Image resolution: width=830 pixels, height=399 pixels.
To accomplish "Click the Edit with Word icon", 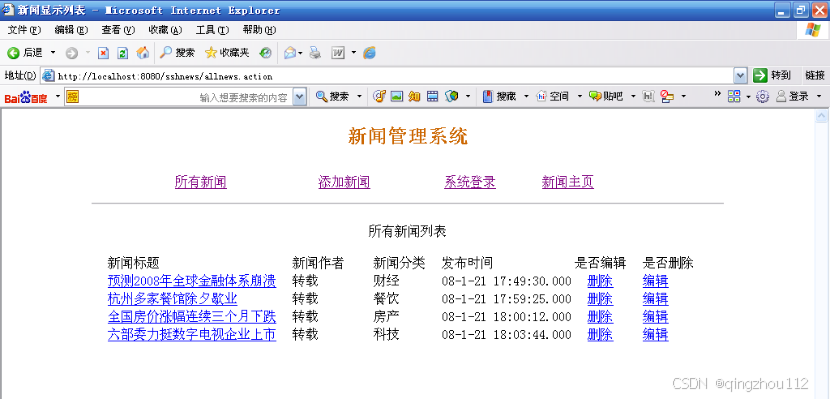I will point(338,53).
